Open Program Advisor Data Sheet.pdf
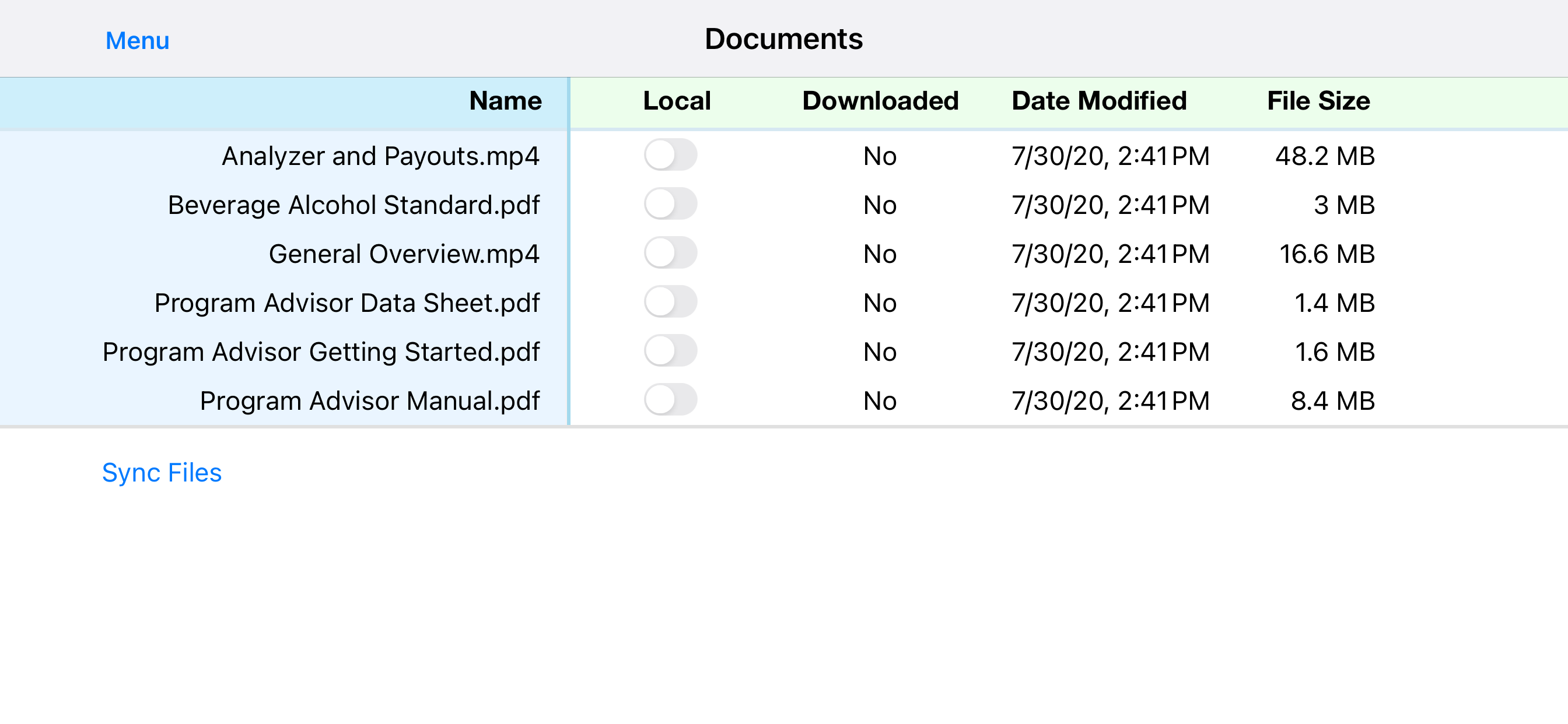Viewport: 1568px width, 724px height. click(x=347, y=304)
